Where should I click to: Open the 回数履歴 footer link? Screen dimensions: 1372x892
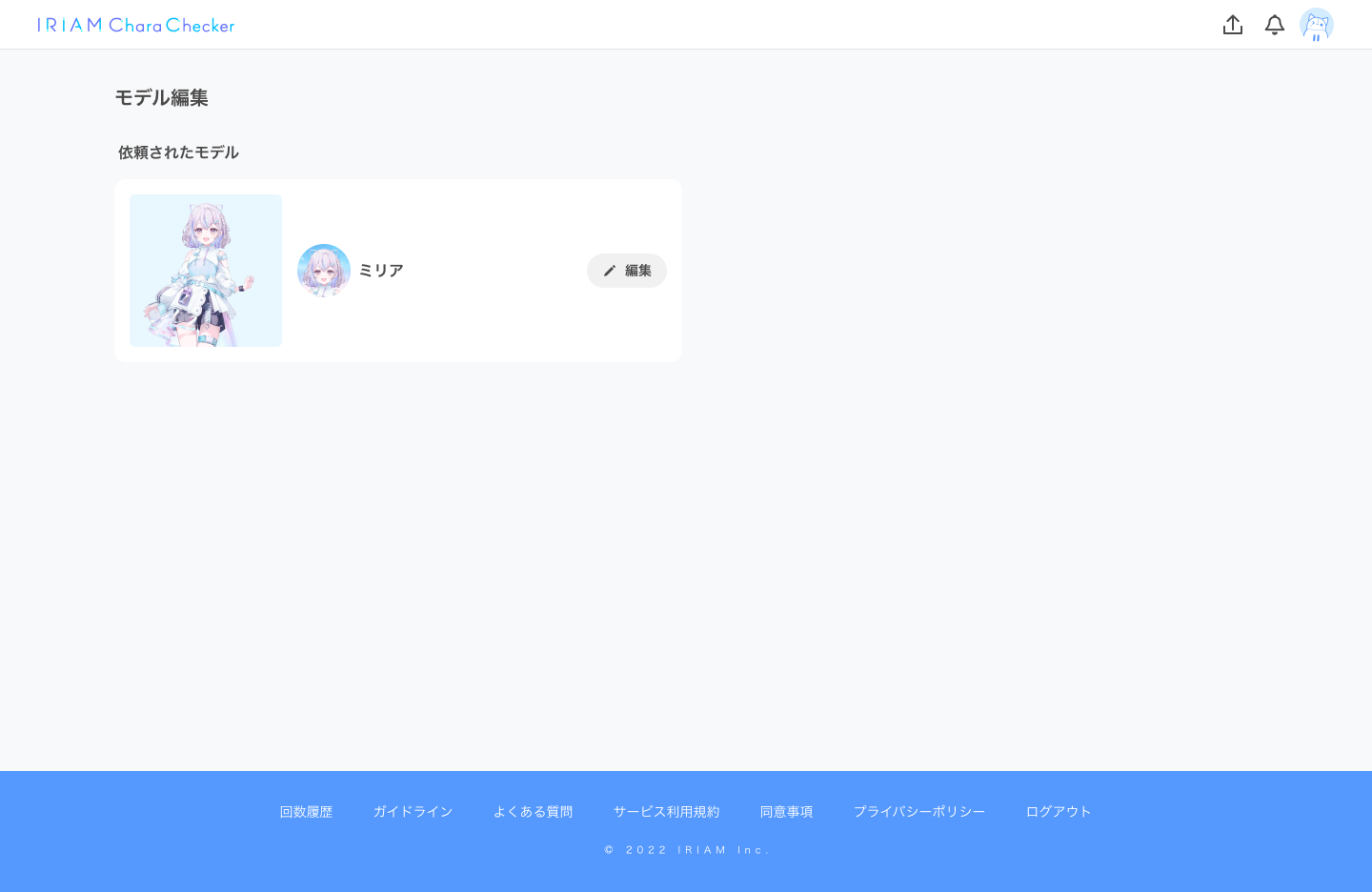tap(306, 812)
